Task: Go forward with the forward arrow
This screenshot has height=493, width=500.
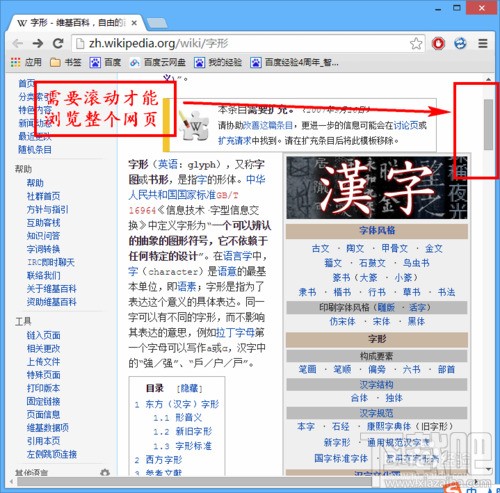Action: [38, 43]
